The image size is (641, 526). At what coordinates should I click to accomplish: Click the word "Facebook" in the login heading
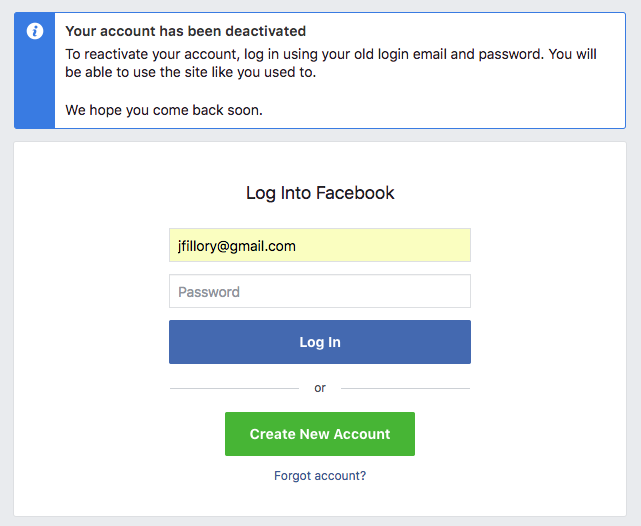tap(355, 193)
